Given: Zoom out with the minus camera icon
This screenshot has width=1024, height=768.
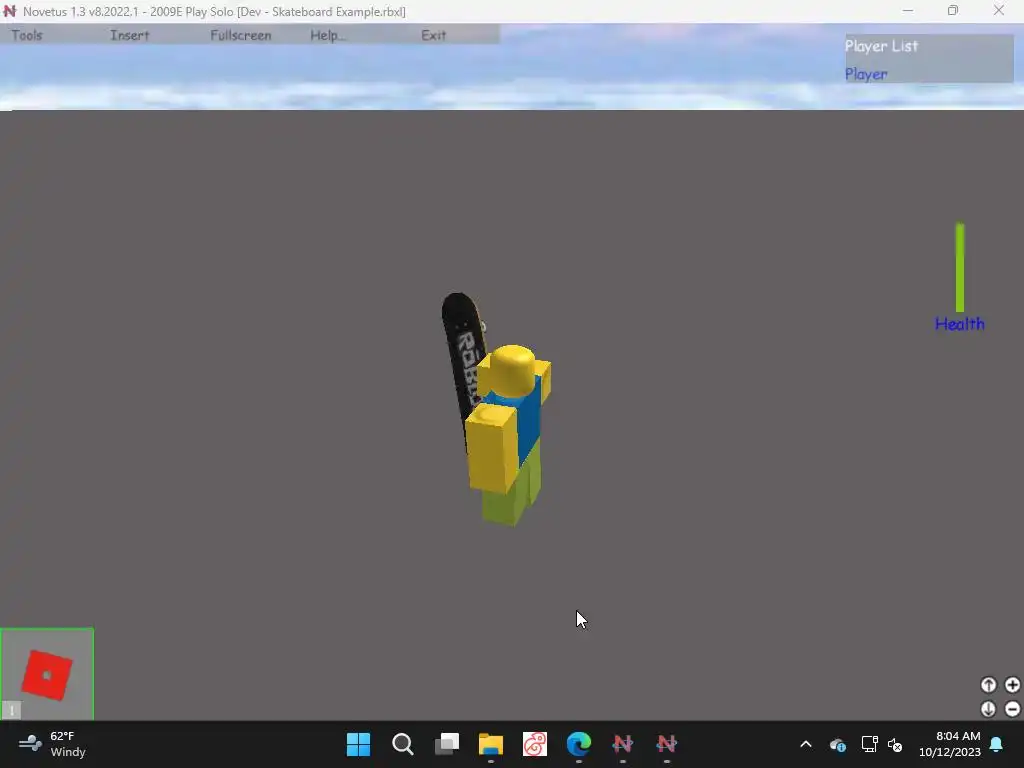Looking at the screenshot, I should 1012,709.
